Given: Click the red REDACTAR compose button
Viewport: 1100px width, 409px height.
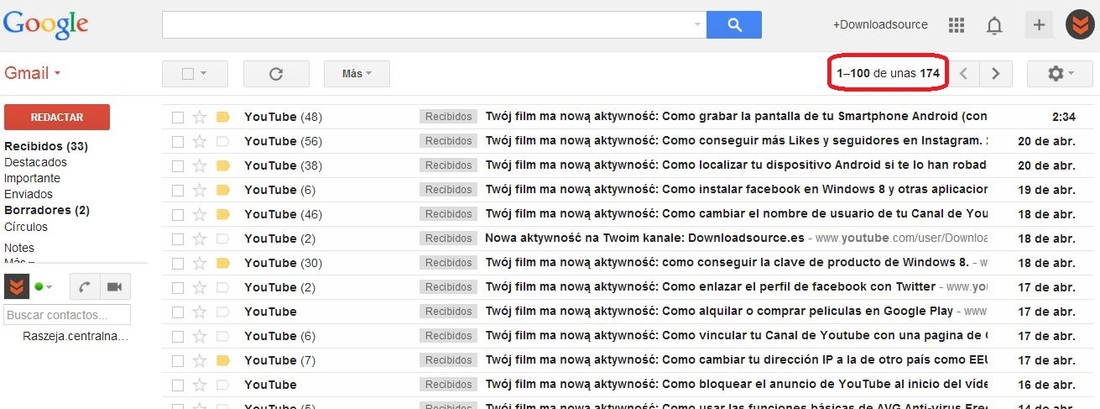Looking at the screenshot, I should click(57, 117).
